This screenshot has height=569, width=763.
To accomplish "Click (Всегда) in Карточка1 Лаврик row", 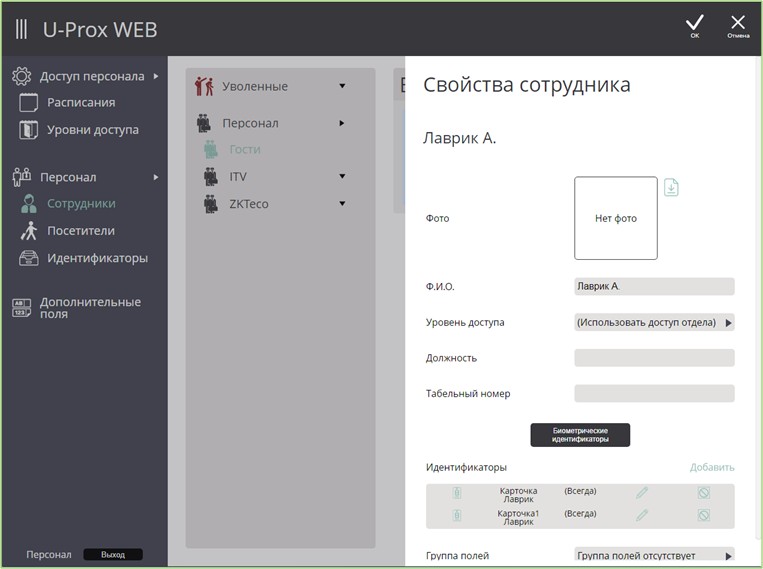I will [x=580, y=514].
